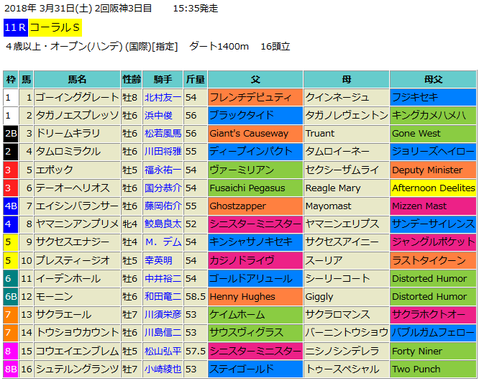Select horse name シュテルングランツ
This screenshot has width=479, height=381.
[77, 369]
